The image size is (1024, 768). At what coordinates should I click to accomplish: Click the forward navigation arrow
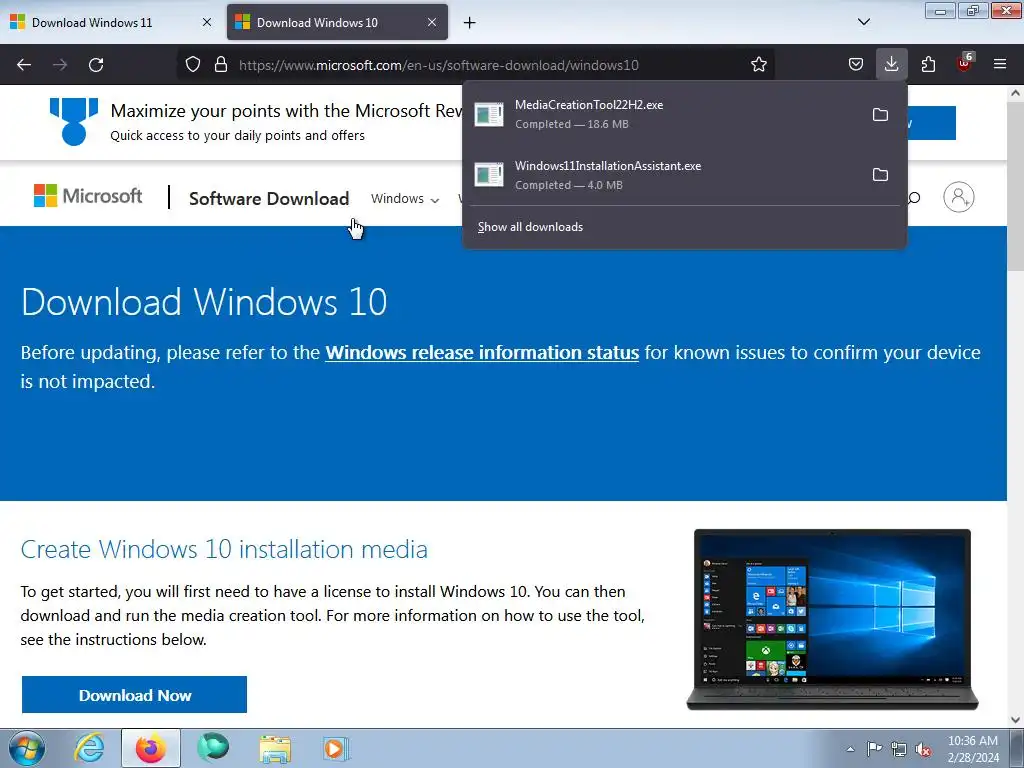point(60,65)
